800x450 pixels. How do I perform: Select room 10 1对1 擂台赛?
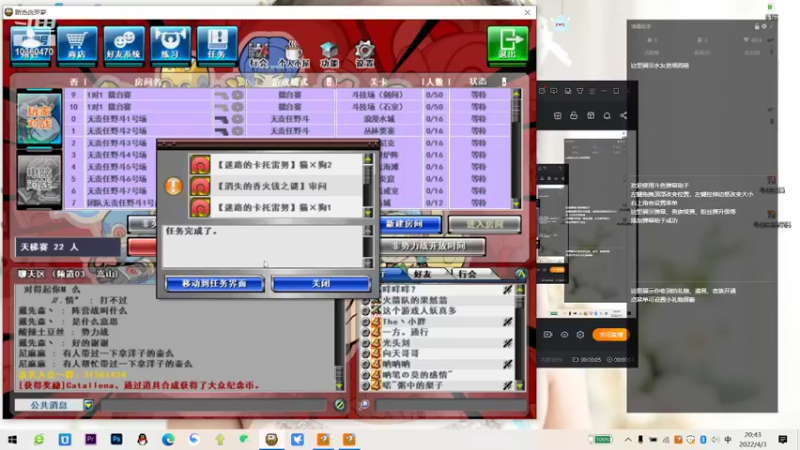288,107
